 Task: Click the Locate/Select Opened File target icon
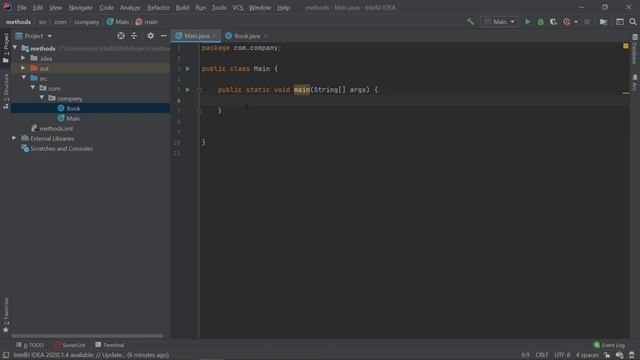point(121,36)
